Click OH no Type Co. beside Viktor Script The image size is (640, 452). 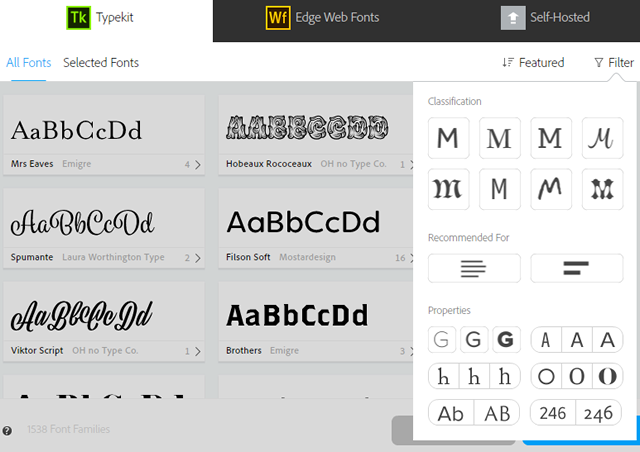click(x=105, y=351)
